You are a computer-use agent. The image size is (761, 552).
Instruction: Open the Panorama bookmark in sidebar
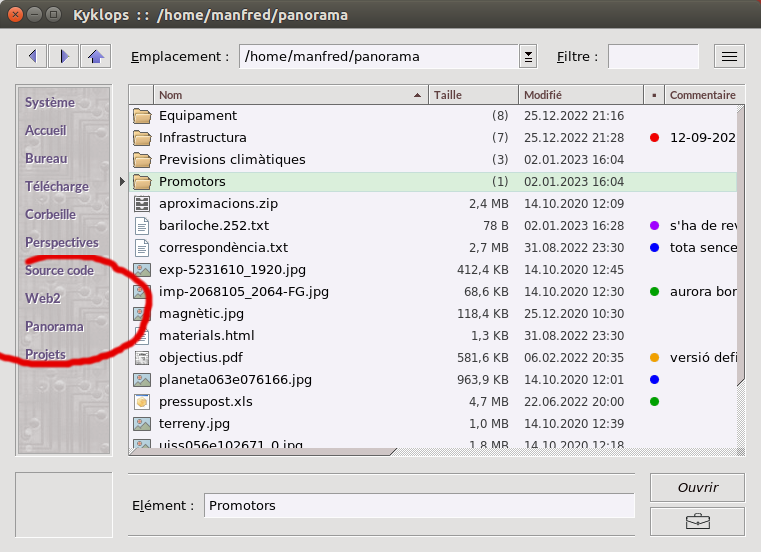(x=54, y=326)
